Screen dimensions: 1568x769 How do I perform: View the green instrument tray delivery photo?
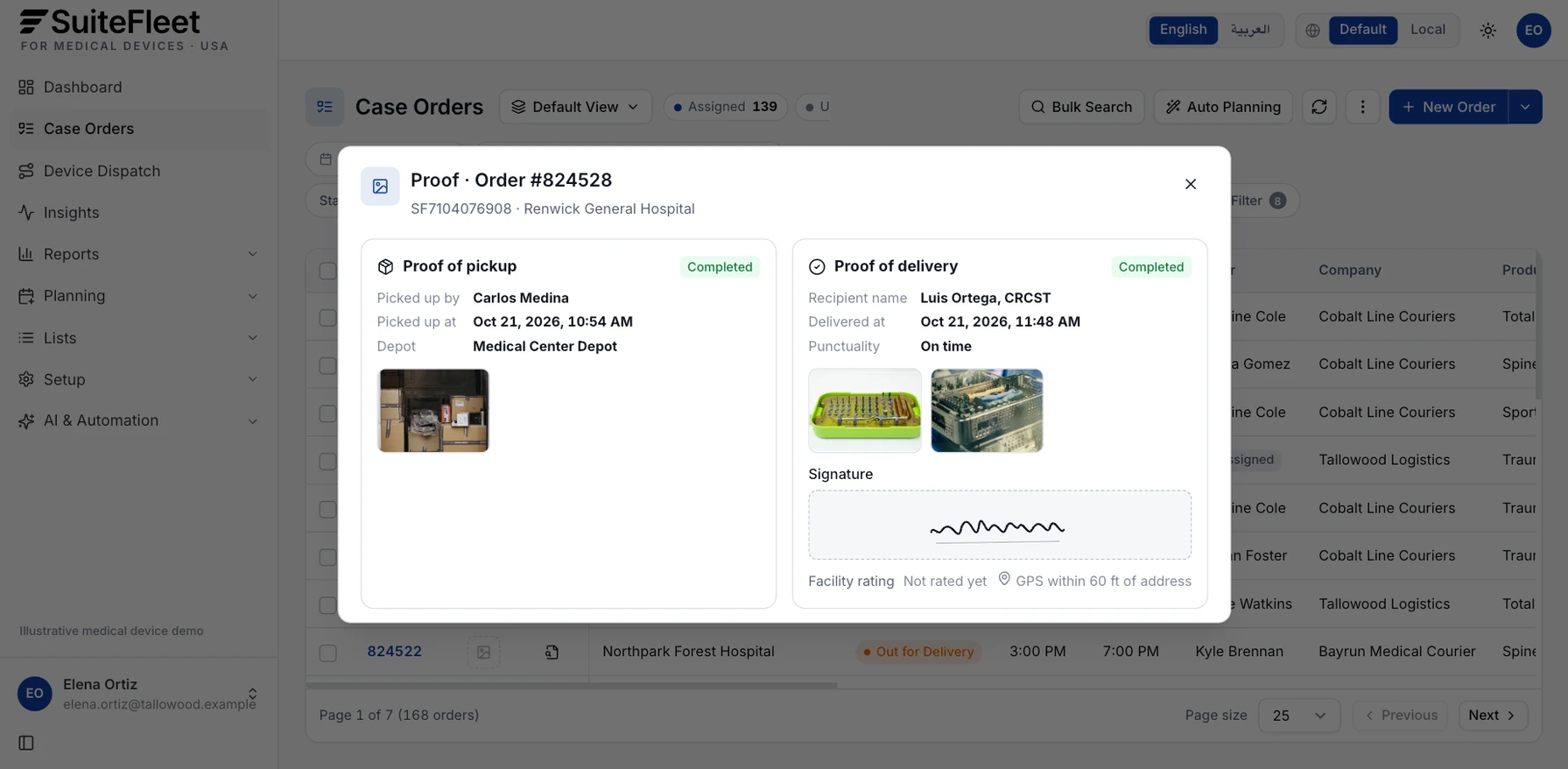tap(865, 411)
